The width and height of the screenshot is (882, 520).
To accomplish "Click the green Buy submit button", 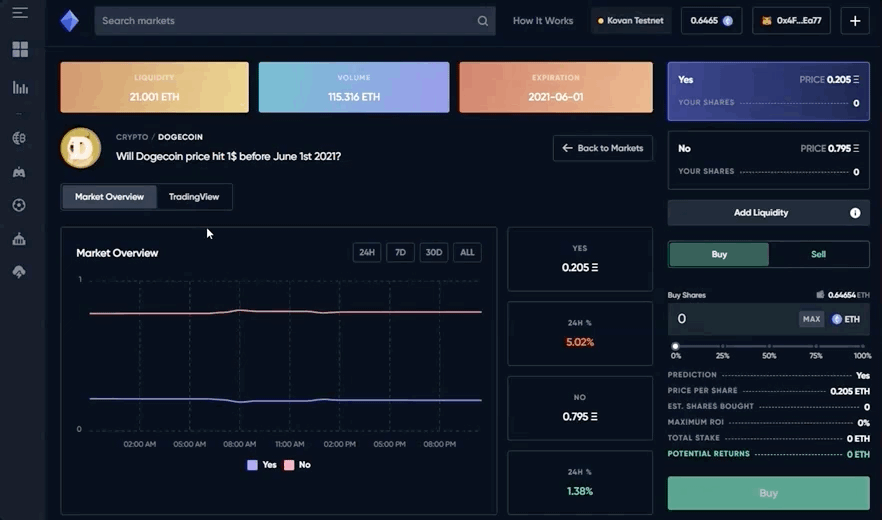I will click(768, 493).
